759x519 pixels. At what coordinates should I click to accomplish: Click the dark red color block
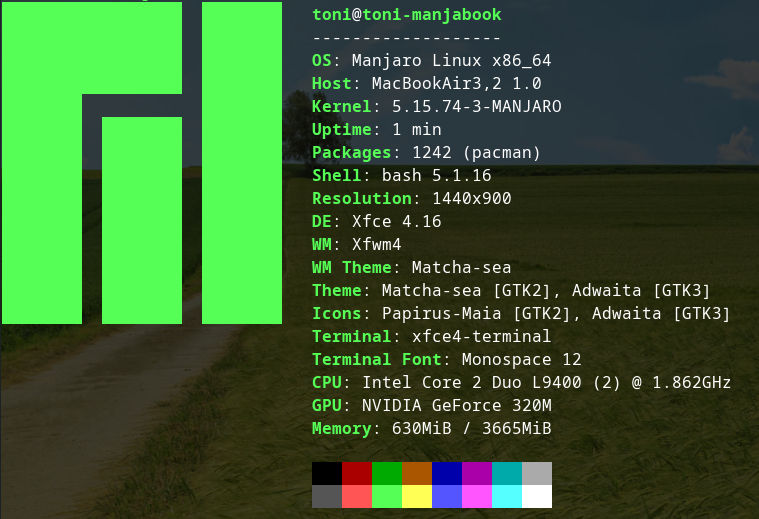[x=357, y=473]
